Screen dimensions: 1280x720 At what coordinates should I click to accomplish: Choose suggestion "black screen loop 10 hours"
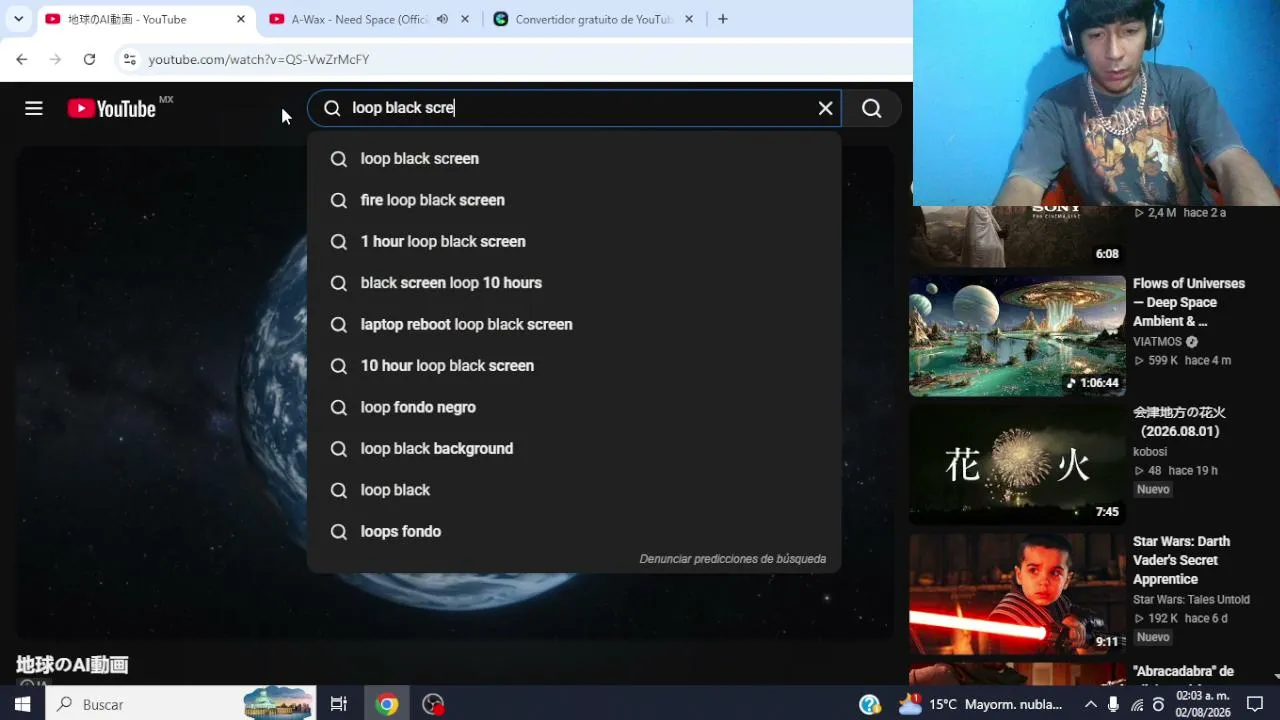(574, 283)
